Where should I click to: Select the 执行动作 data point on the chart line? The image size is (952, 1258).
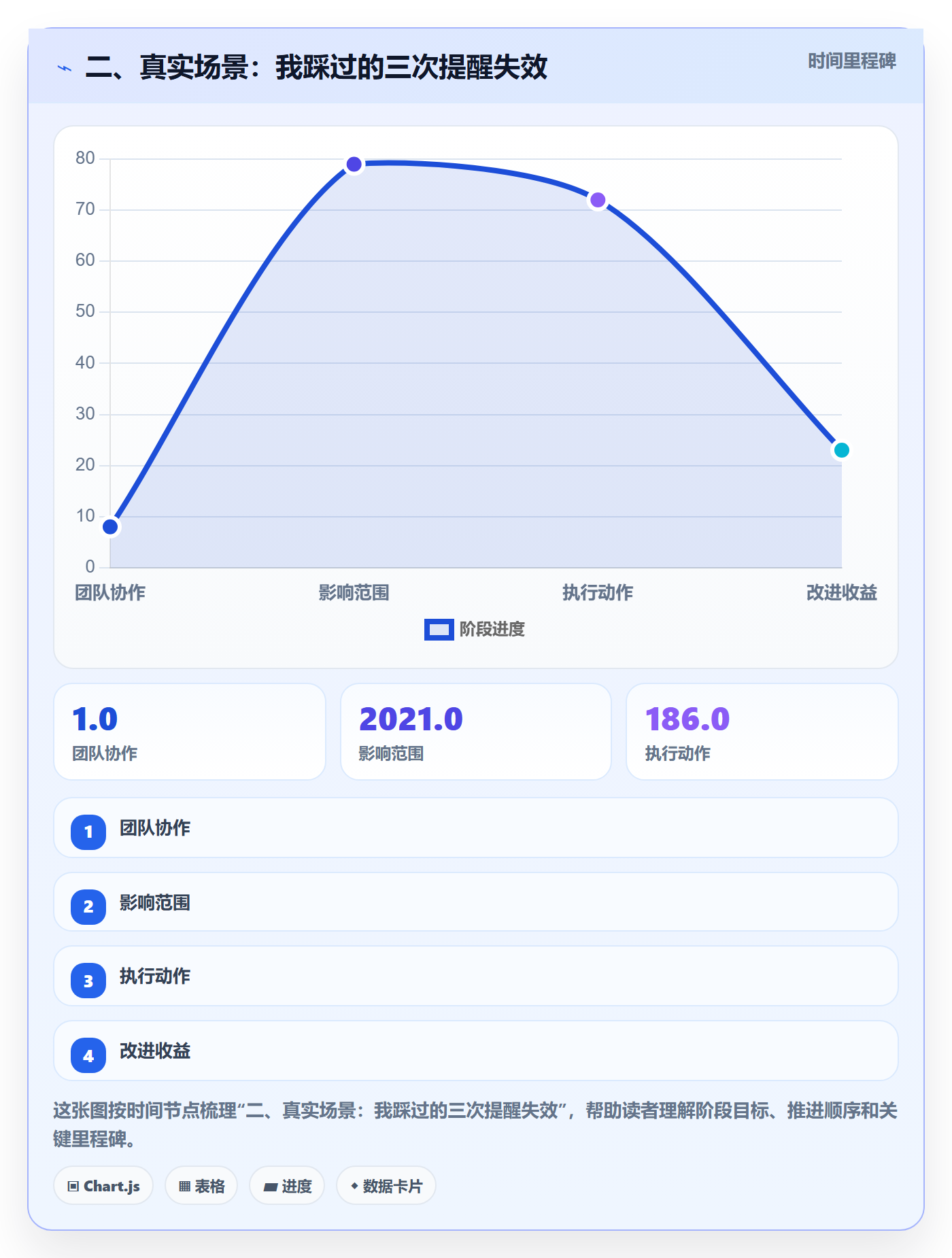tap(598, 200)
